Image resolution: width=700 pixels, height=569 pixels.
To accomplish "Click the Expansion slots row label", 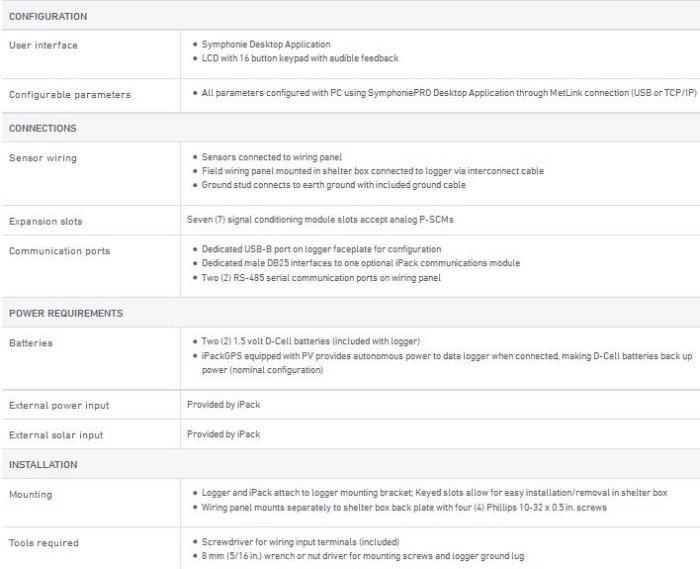I will 46,221.
